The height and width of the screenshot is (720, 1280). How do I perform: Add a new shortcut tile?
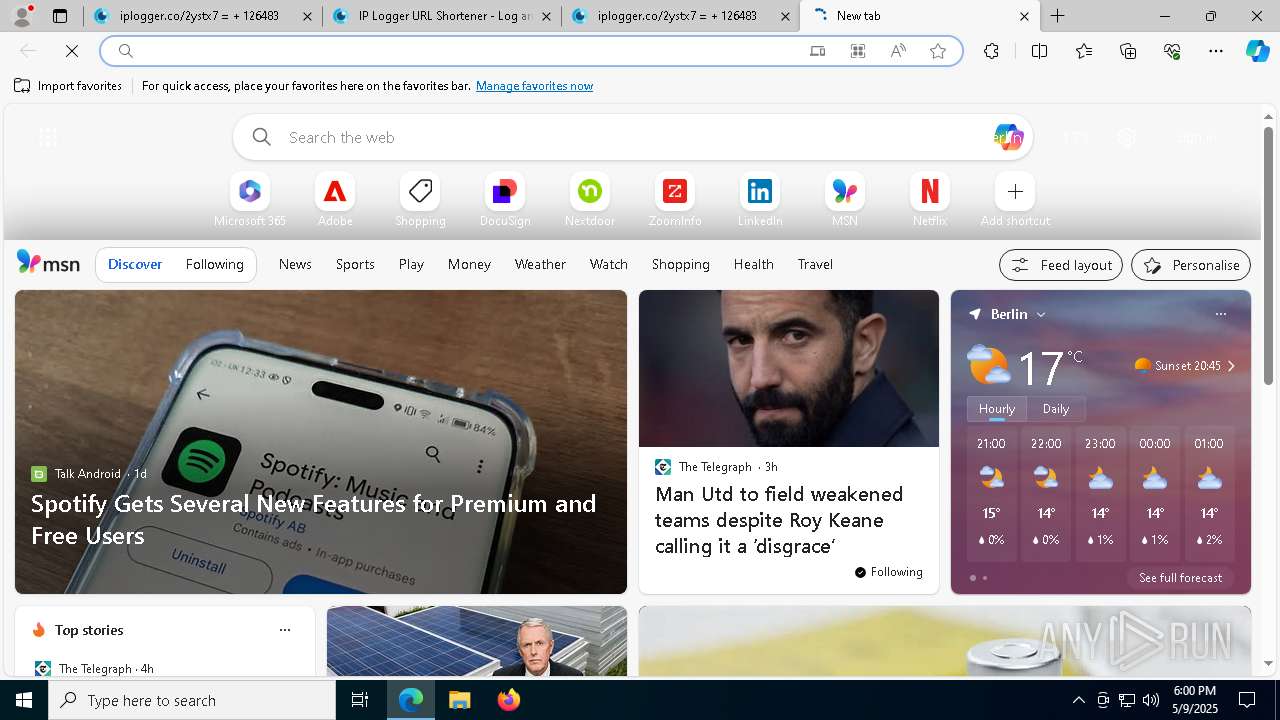1015,200
